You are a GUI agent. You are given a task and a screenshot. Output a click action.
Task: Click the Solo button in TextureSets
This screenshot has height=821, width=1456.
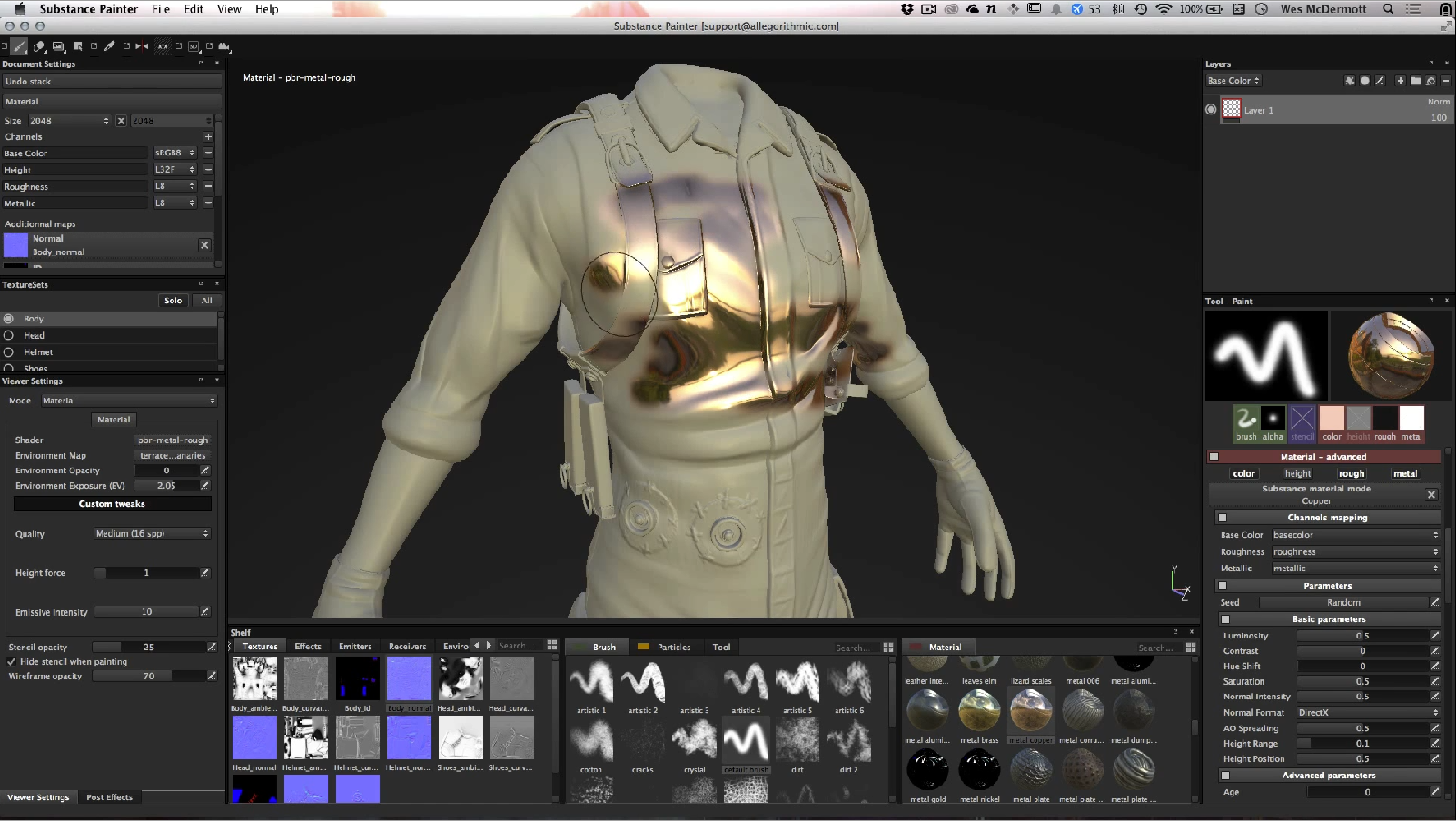173,301
